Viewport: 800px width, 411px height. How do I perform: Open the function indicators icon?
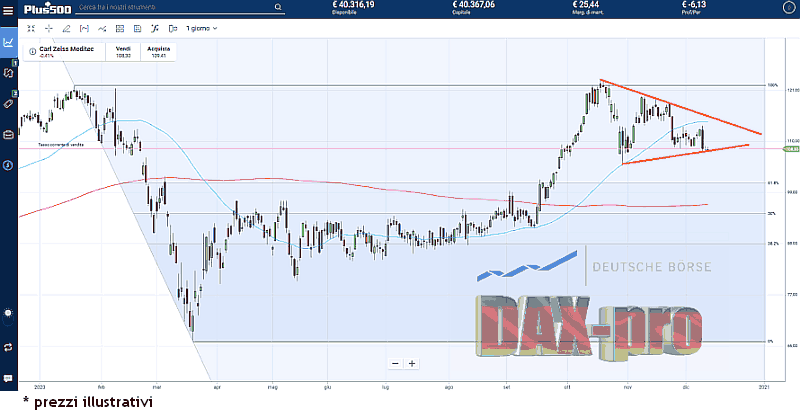(x=155, y=29)
